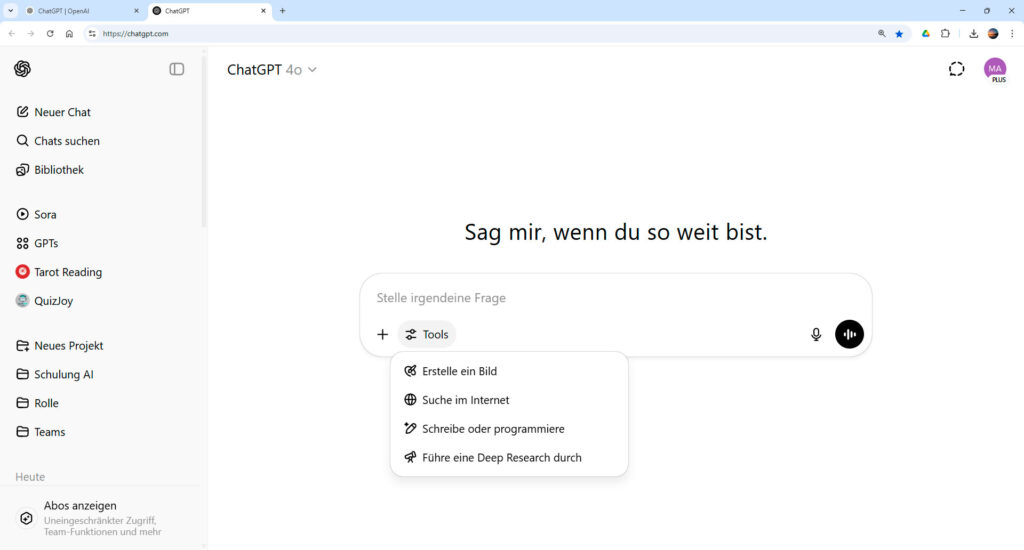
Task: Click the microphone dictation icon
Action: pos(816,334)
